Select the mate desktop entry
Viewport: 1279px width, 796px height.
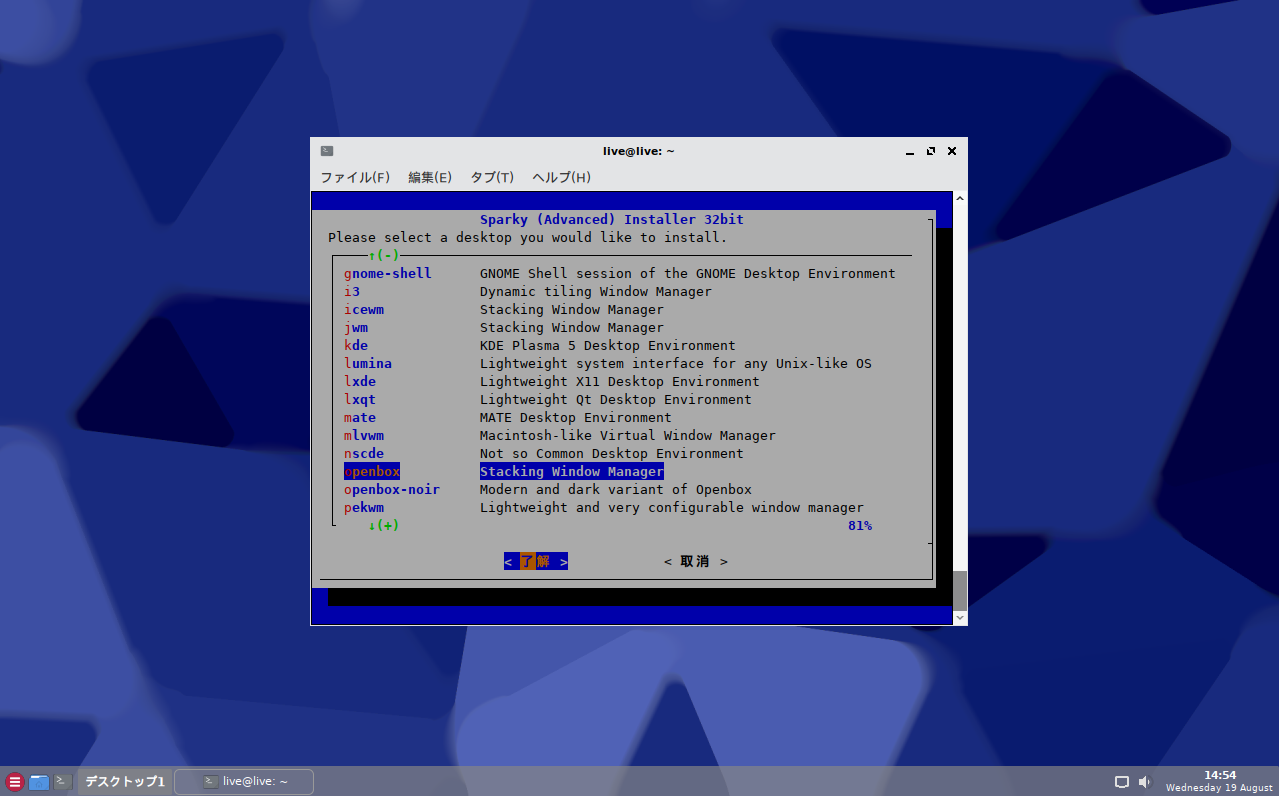(x=360, y=418)
